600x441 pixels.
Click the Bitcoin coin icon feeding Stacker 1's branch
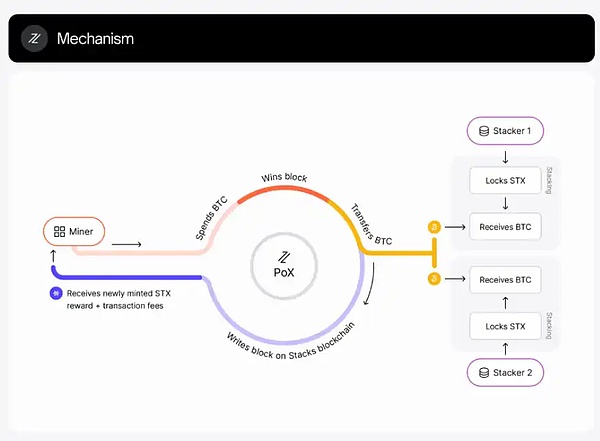point(434,227)
